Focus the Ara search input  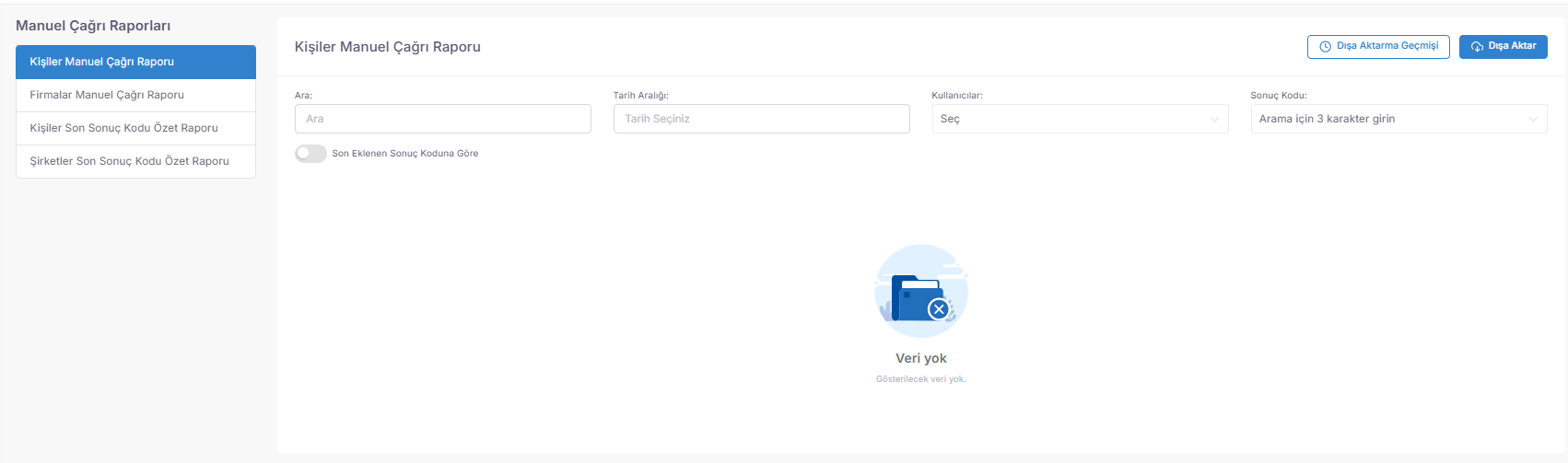pos(443,119)
